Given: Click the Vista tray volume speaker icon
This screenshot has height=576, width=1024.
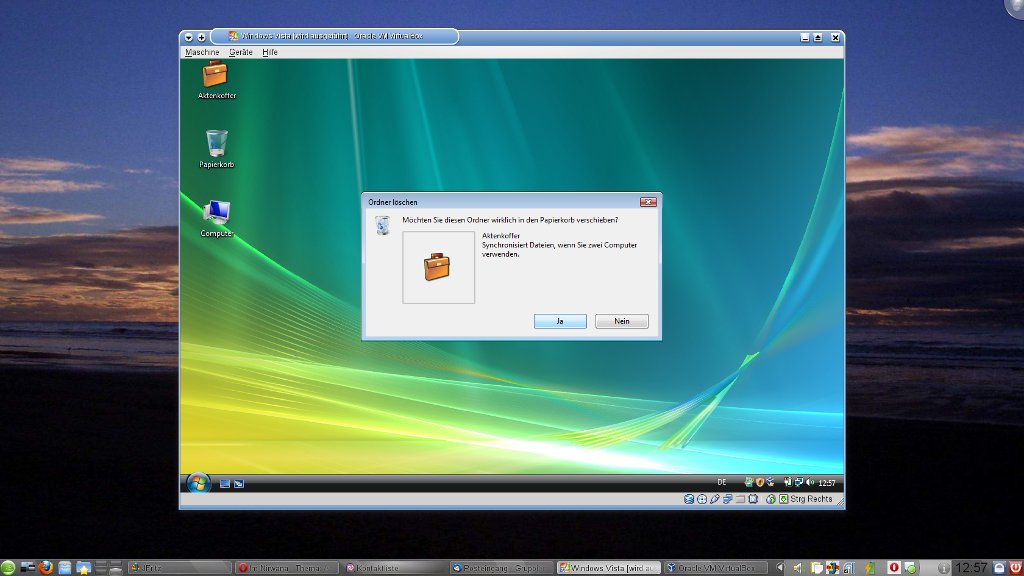Looking at the screenshot, I should (x=810, y=482).
